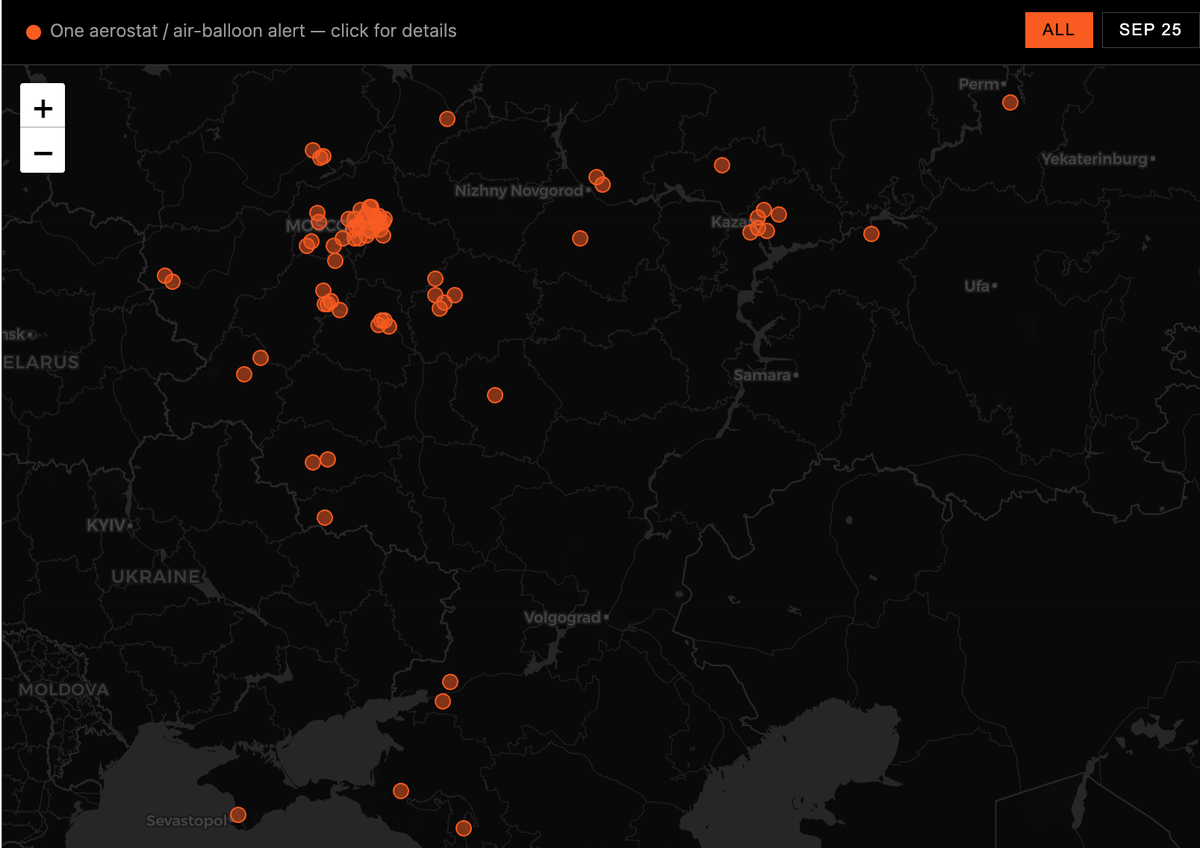Open the single marker just north of UKRAINE label
Viewport: 1200px width, 848px height.
325,517
